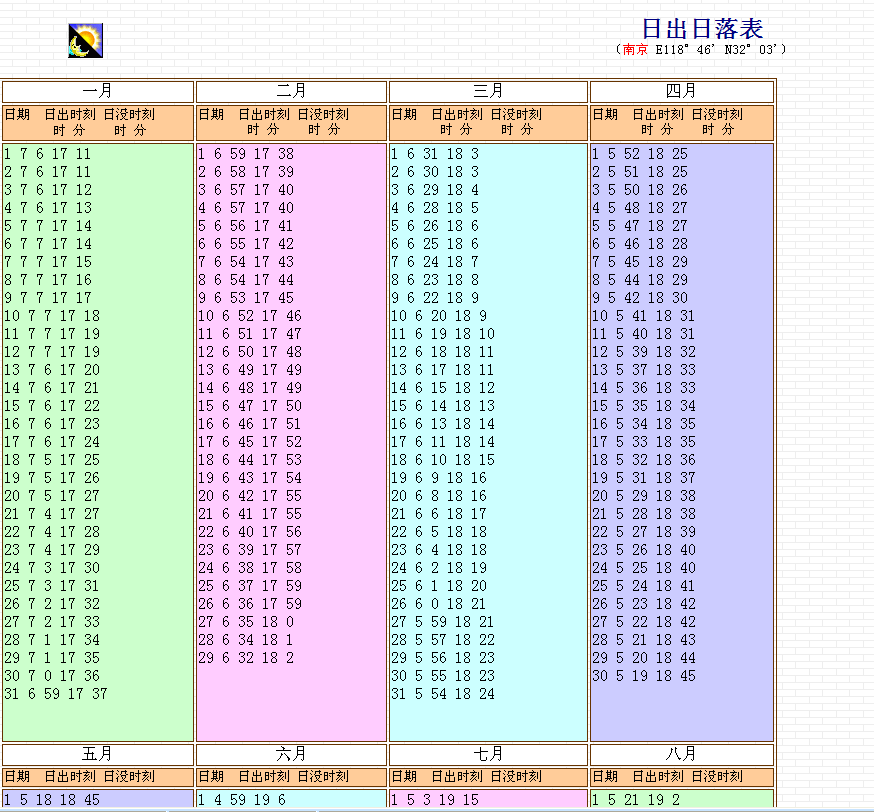The width and height of the screenshot is (874, 812).
Task: Click March row '26 6 0 18 21'
Action: 439,604
